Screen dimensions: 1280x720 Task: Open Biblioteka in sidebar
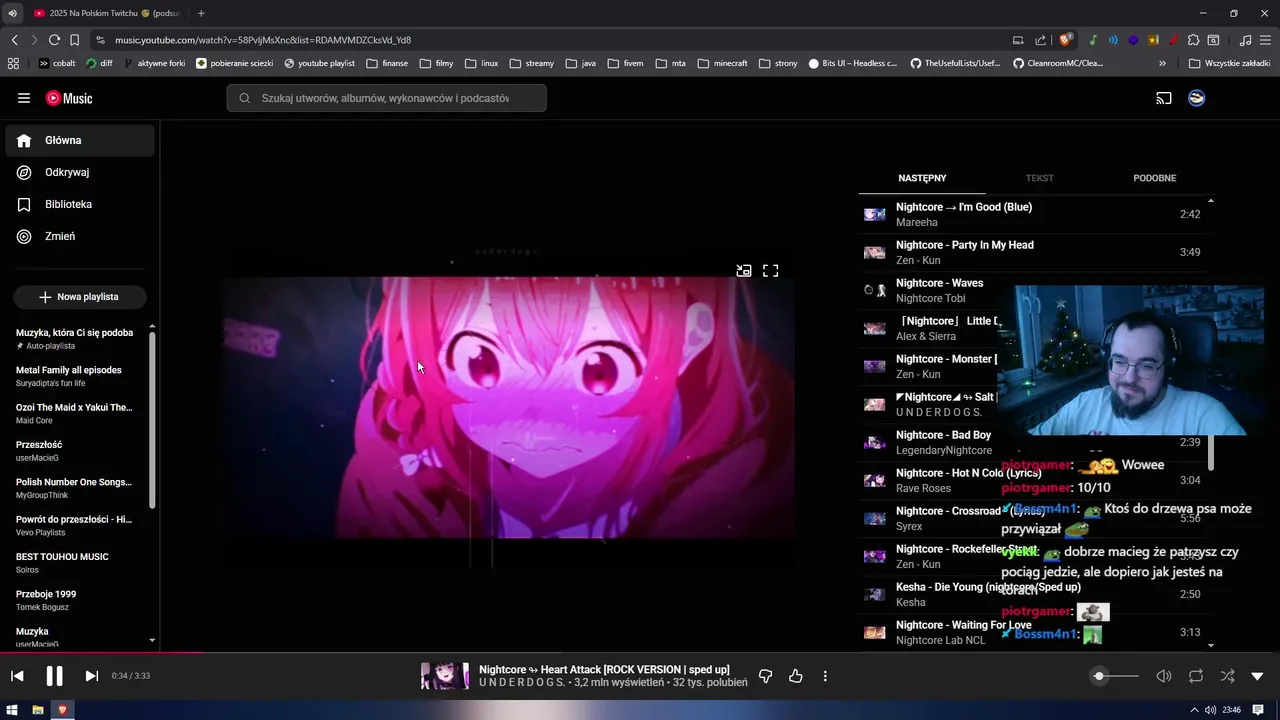(80, 205)
